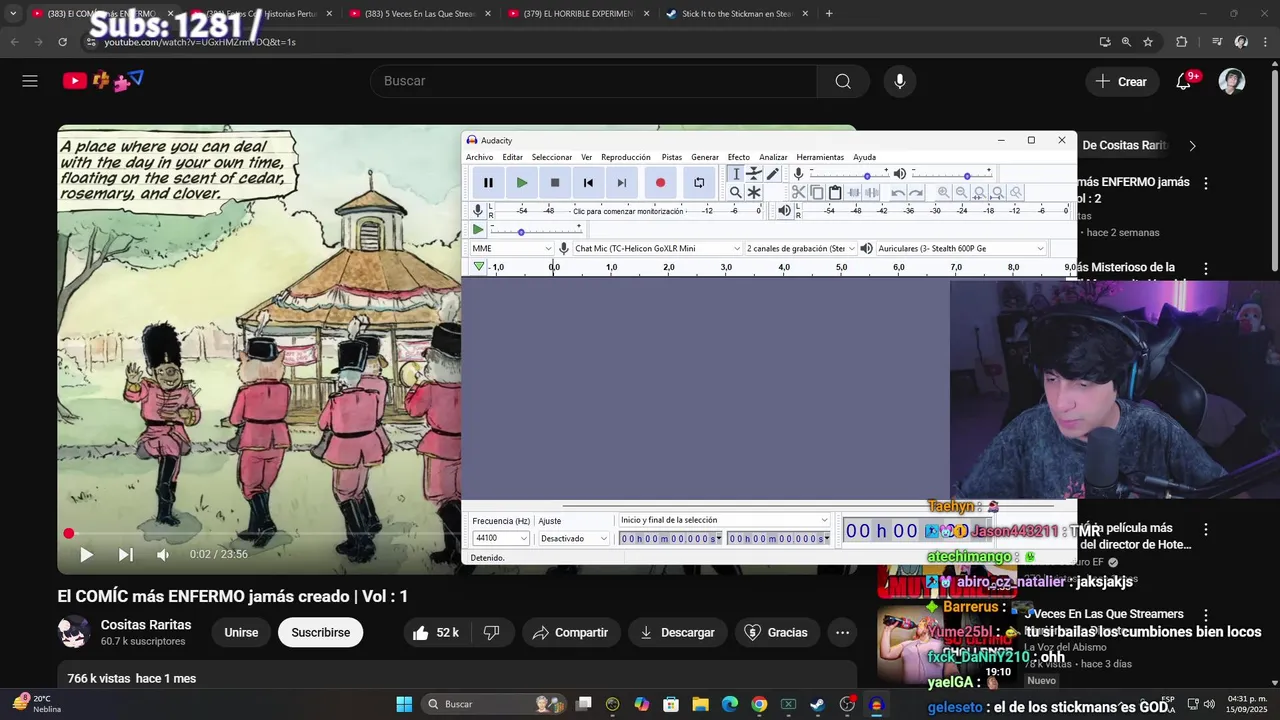Screen dimensions: 1280x720
Task: Select the Multi-tool asterisk icon
Action: pyautogui.click(x=754, y=192)
